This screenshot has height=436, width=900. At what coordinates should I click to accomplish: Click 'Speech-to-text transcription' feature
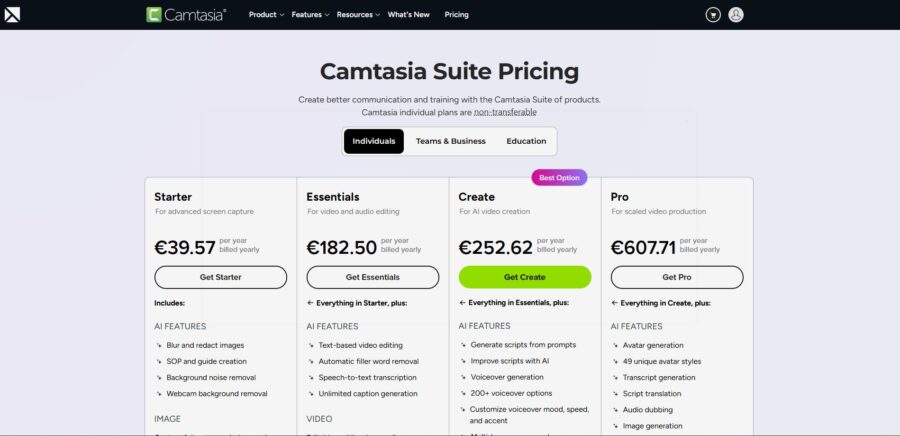point(367,377)
